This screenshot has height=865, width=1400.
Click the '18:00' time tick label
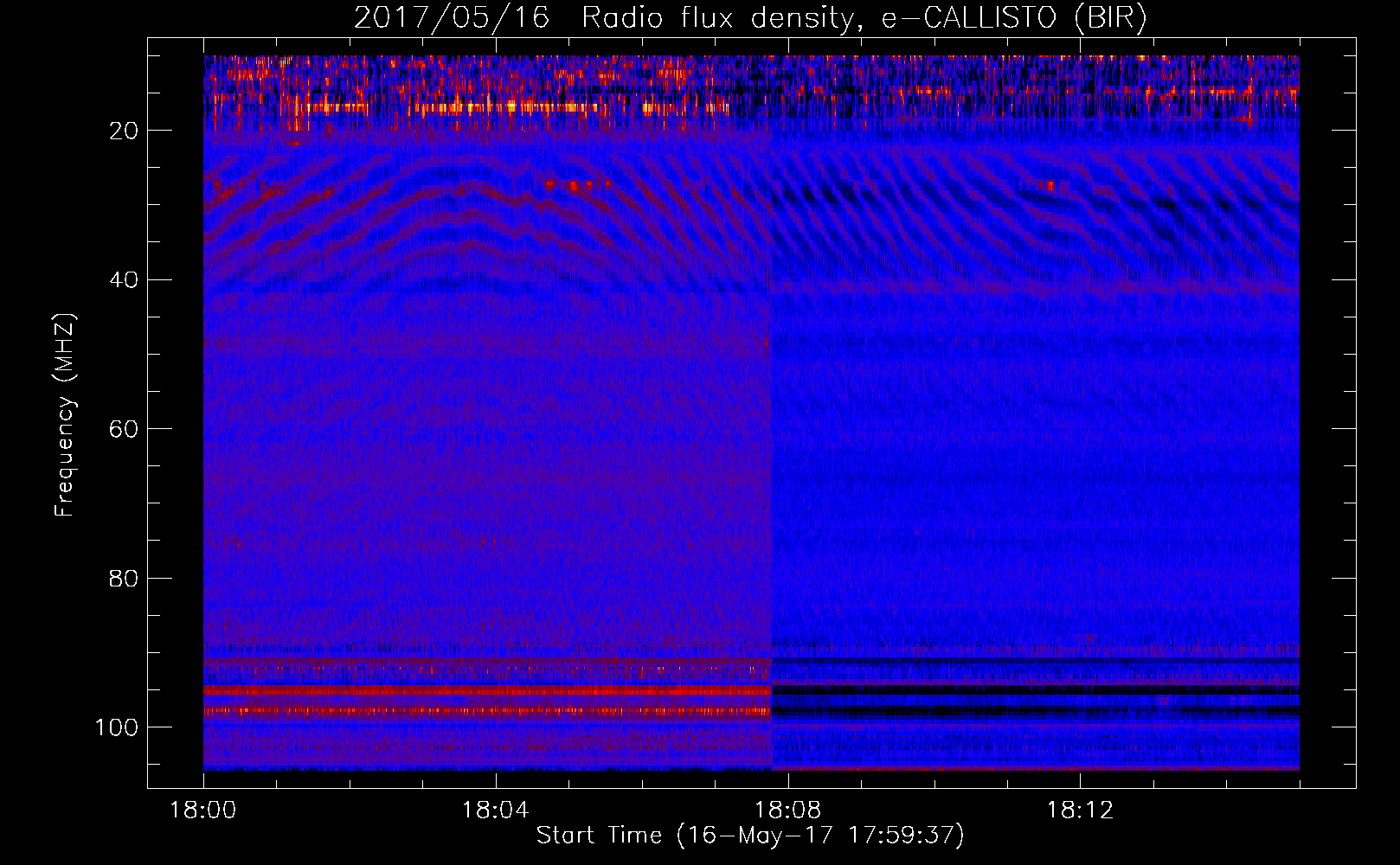203,811
